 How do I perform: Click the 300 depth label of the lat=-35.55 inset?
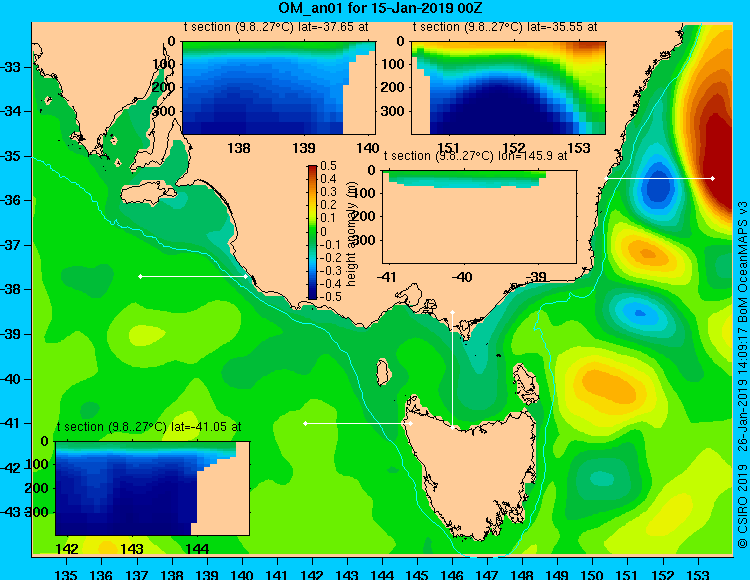[x=392, y=111]
